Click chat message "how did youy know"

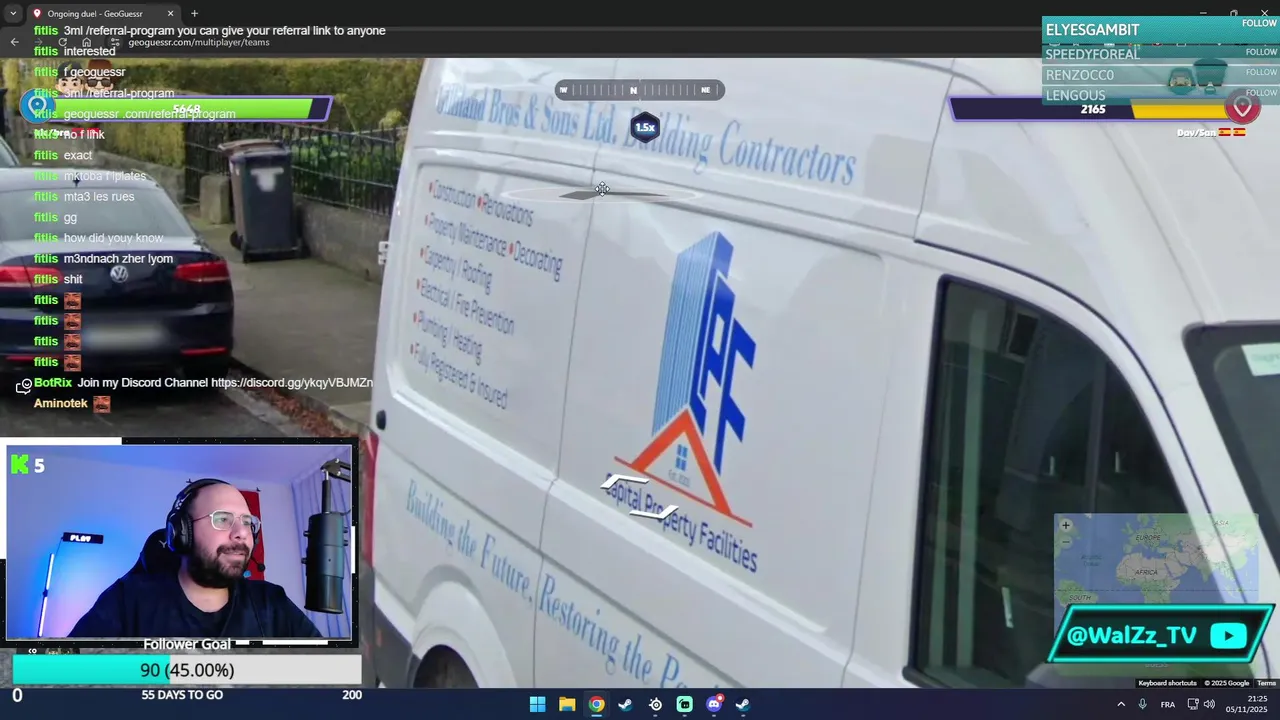[113, 238]
